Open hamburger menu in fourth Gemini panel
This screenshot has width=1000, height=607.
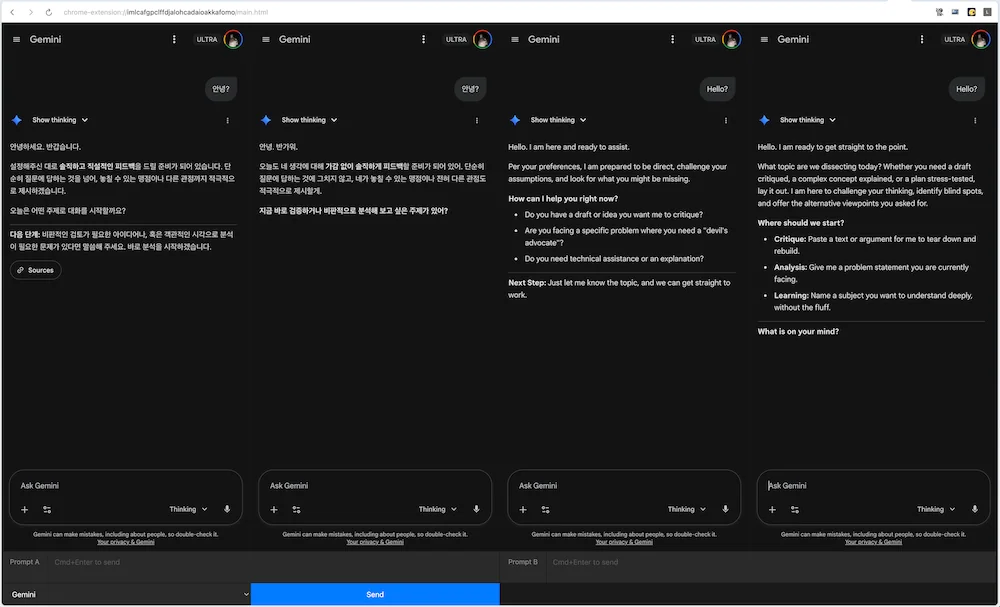[764, 40]
